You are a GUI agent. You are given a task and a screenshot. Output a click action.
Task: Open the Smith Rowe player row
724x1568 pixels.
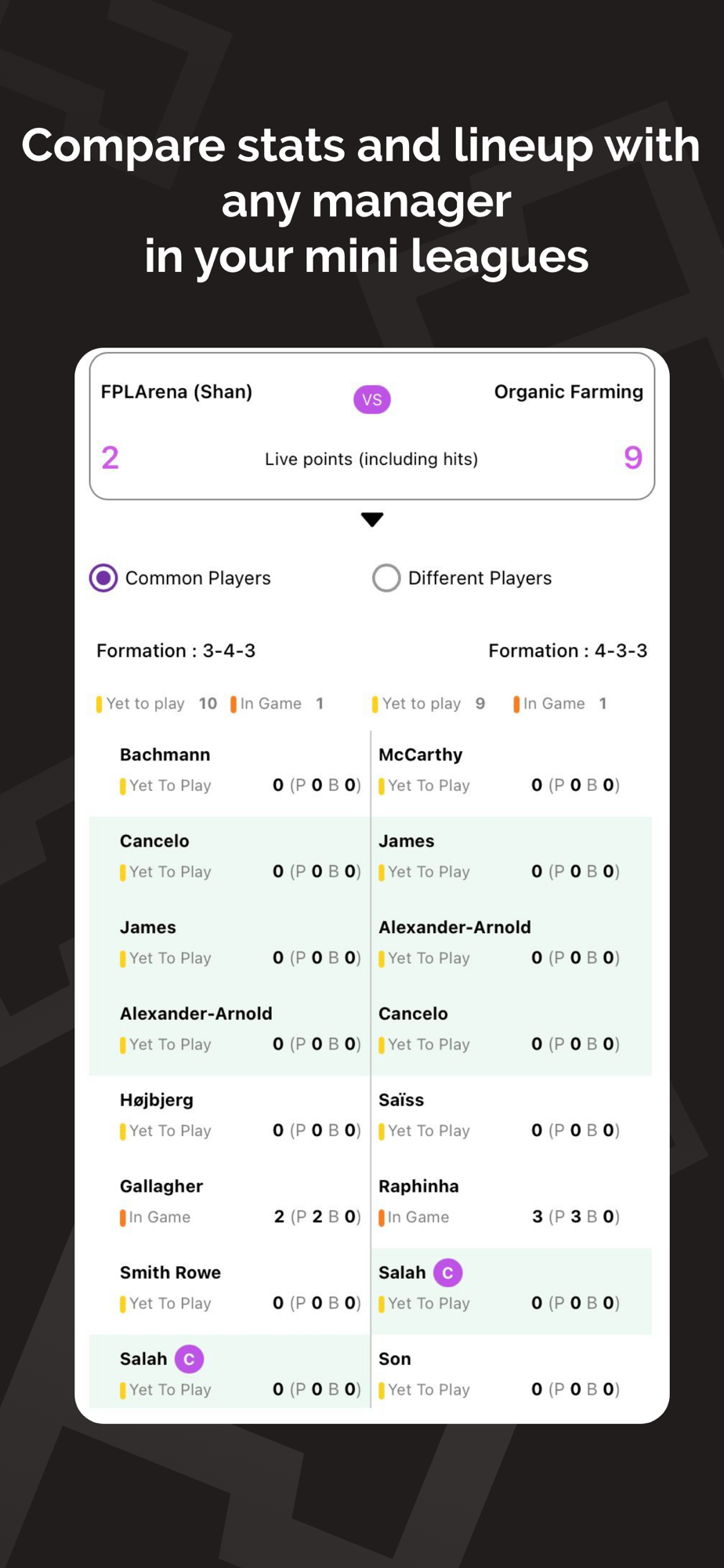coord(230,1287)
